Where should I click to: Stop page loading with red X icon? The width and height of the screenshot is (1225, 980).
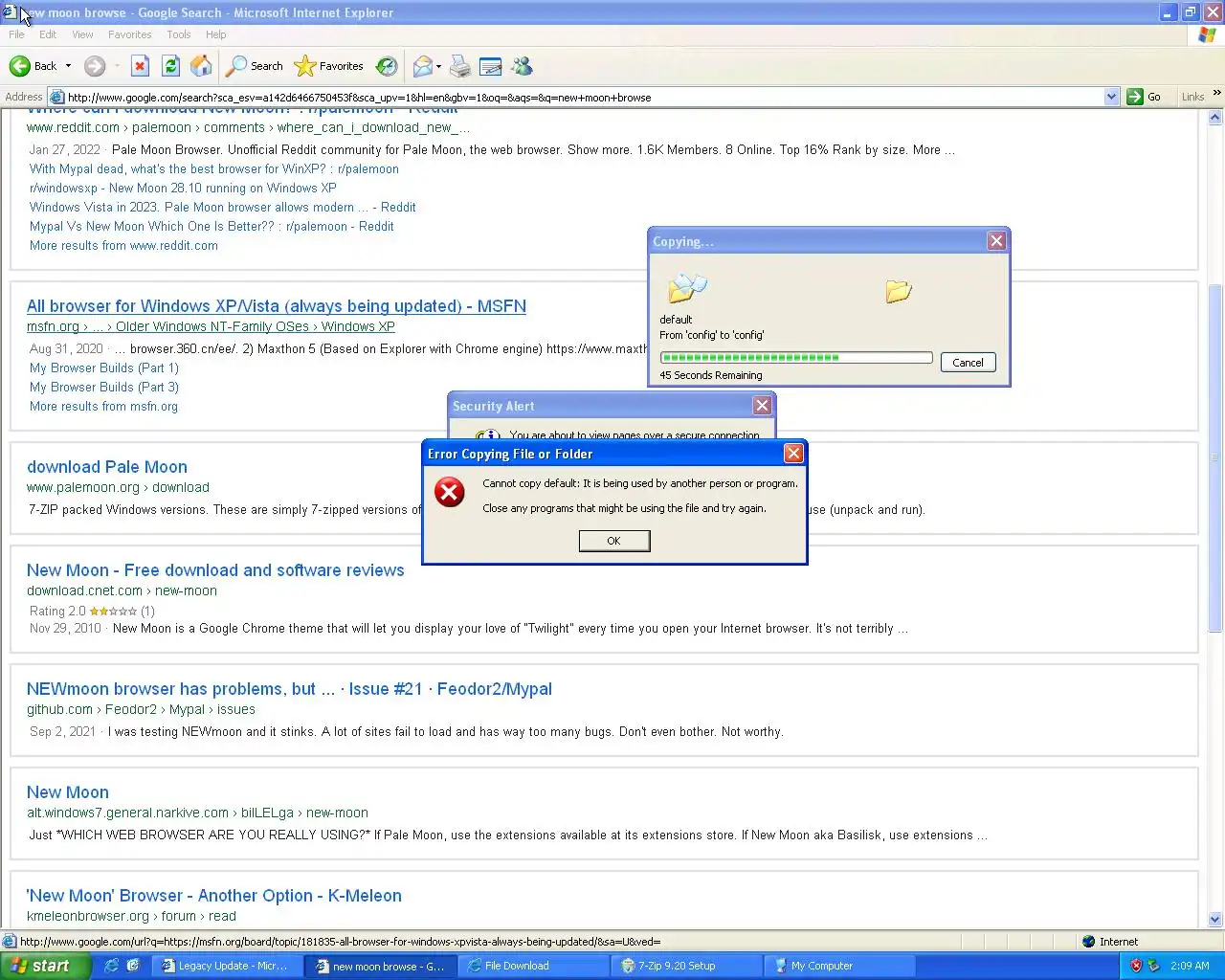click(x=140, y=66)
